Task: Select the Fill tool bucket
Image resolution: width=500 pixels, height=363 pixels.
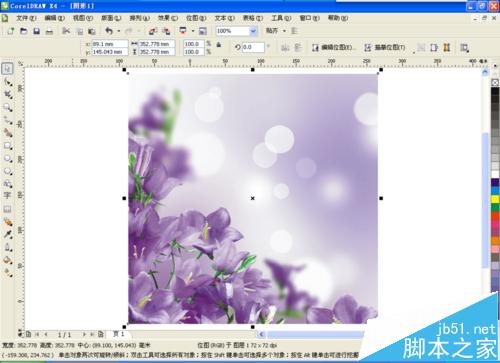Action: (x=7, y=260)
